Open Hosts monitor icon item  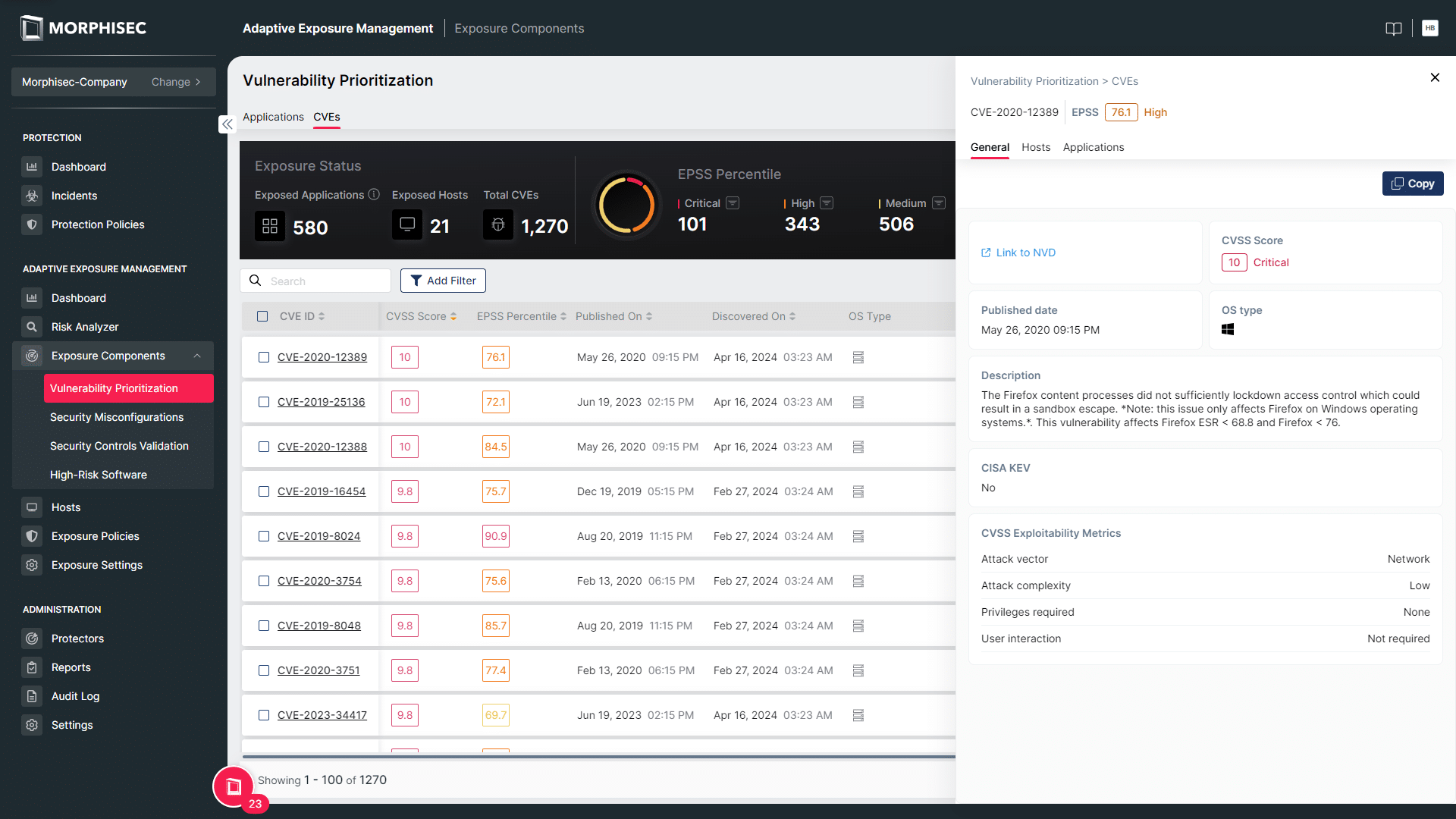[65, 507]
